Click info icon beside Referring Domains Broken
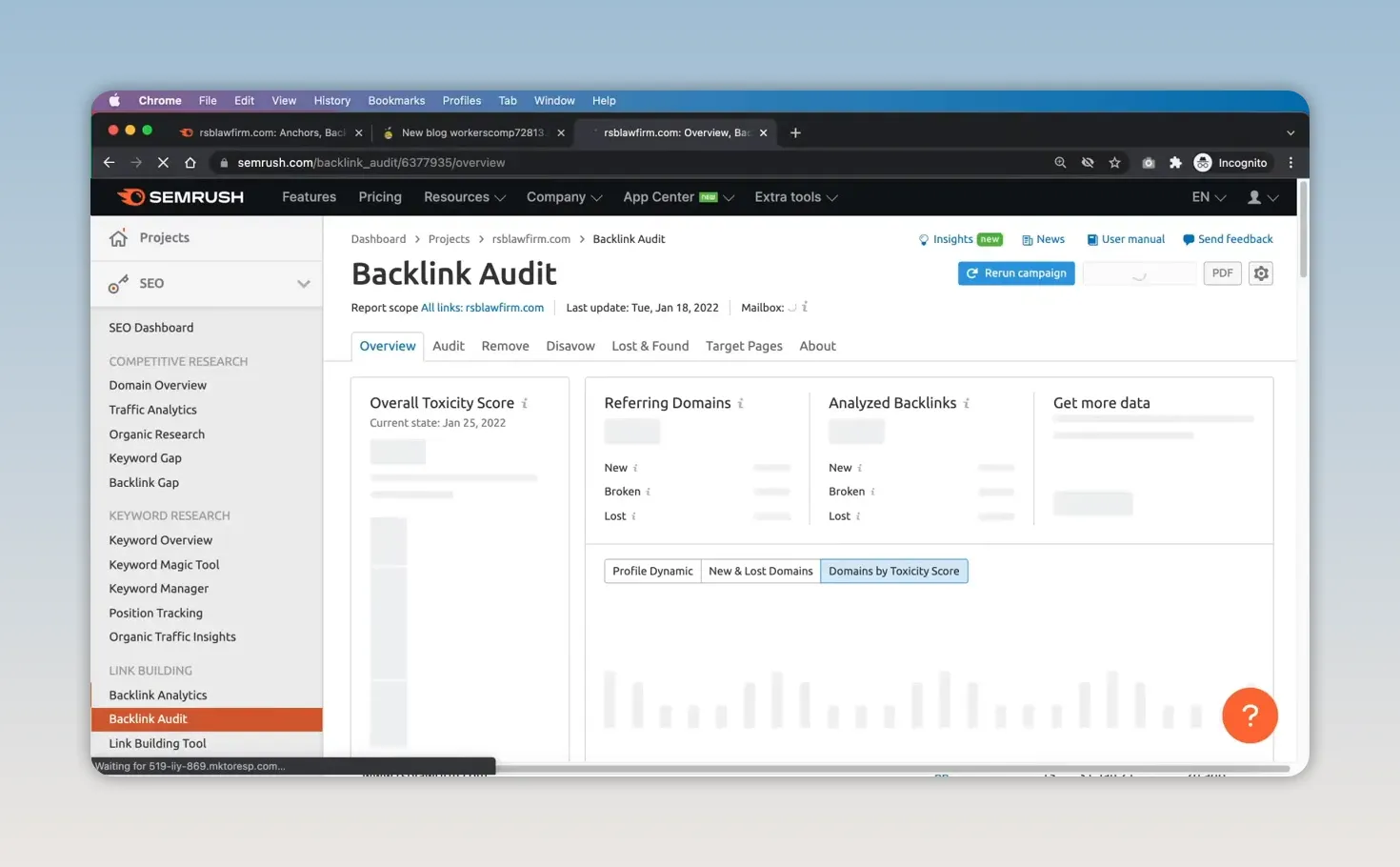 coord(649,492)
